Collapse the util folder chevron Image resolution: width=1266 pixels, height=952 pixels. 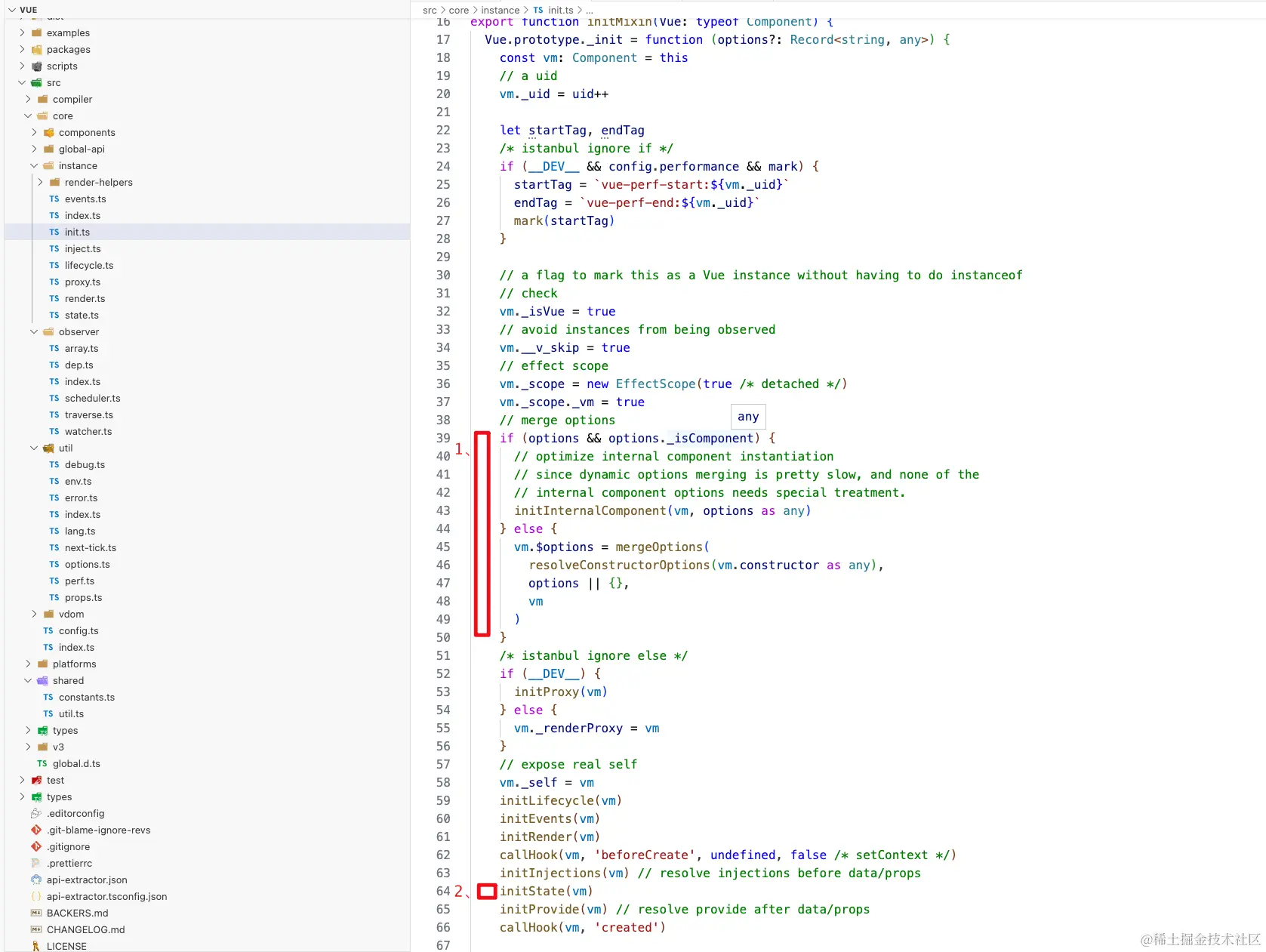click(x=34, y=448)
